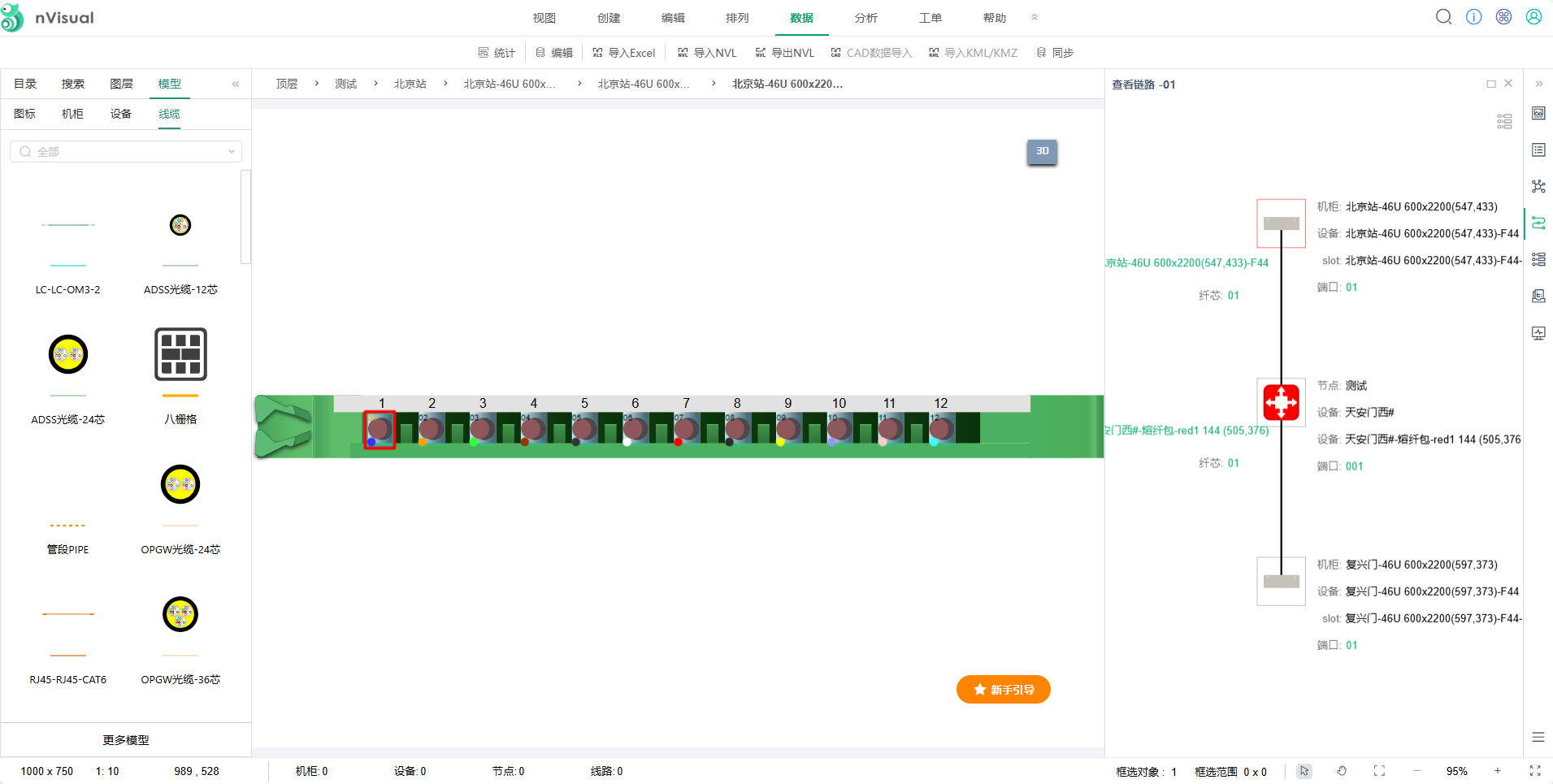Screen dimensions: 1553x784
Task: Toggle the 3D view button
Action: click(1042, 151)
